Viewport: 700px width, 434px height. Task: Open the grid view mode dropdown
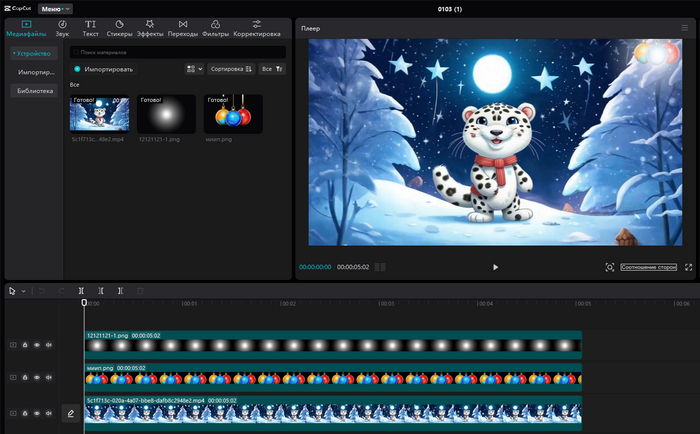194,69
